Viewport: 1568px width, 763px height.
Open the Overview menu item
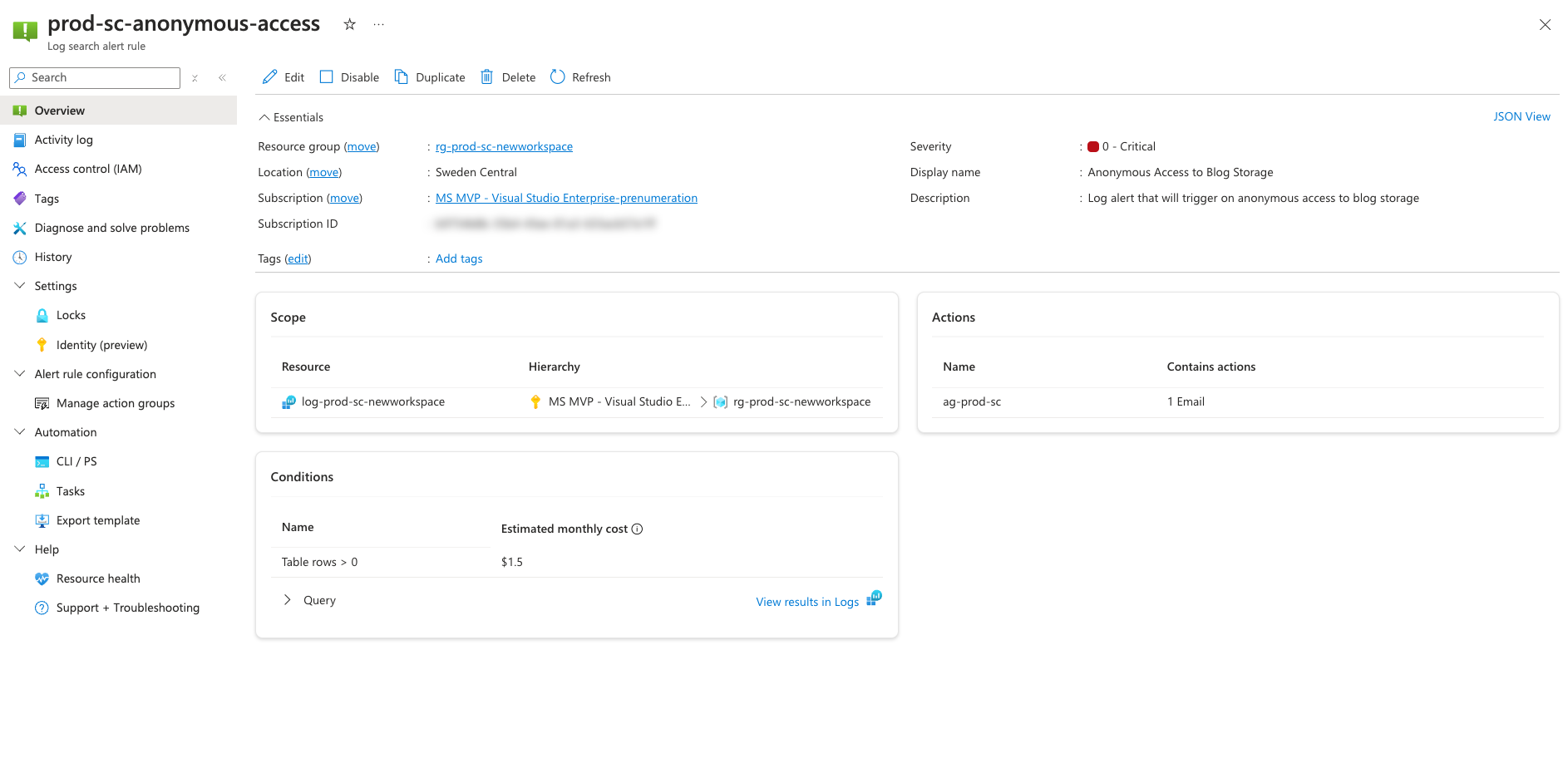118,111
